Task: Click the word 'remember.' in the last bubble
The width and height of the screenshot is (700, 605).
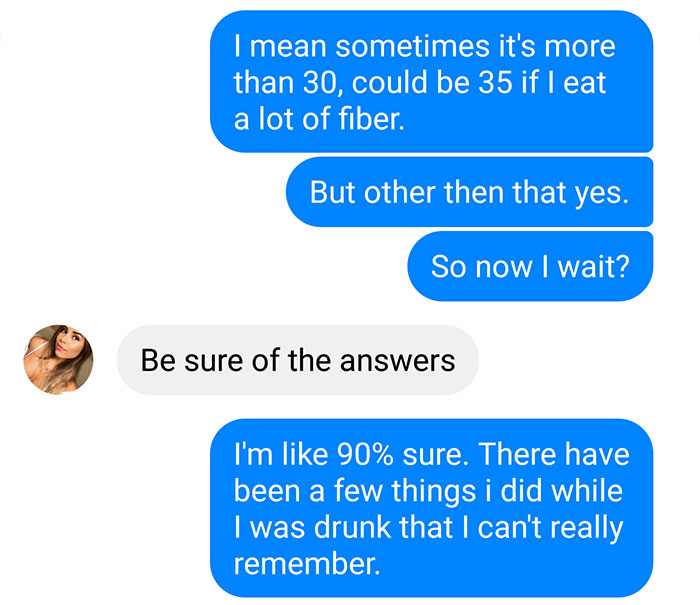Action: click(x=307, y=565)
